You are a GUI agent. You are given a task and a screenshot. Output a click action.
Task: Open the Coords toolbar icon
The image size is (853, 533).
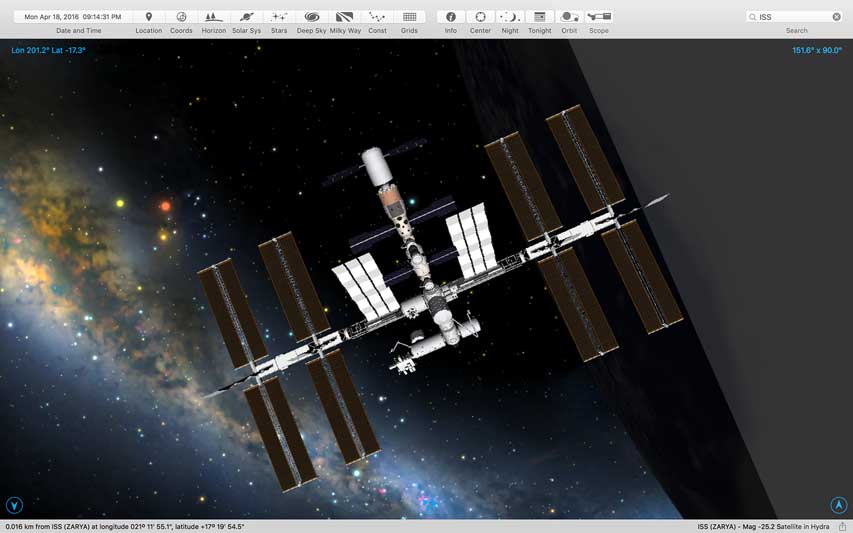click(181, 17)
